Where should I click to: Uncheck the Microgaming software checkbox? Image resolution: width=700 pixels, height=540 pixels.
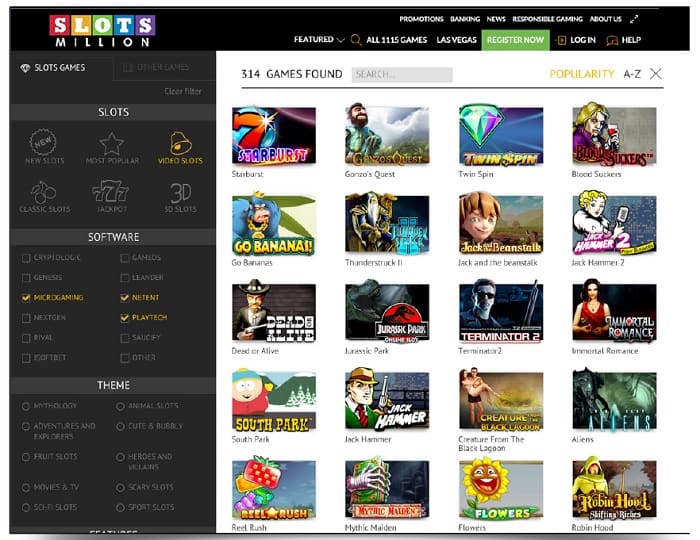pos(26,298)
